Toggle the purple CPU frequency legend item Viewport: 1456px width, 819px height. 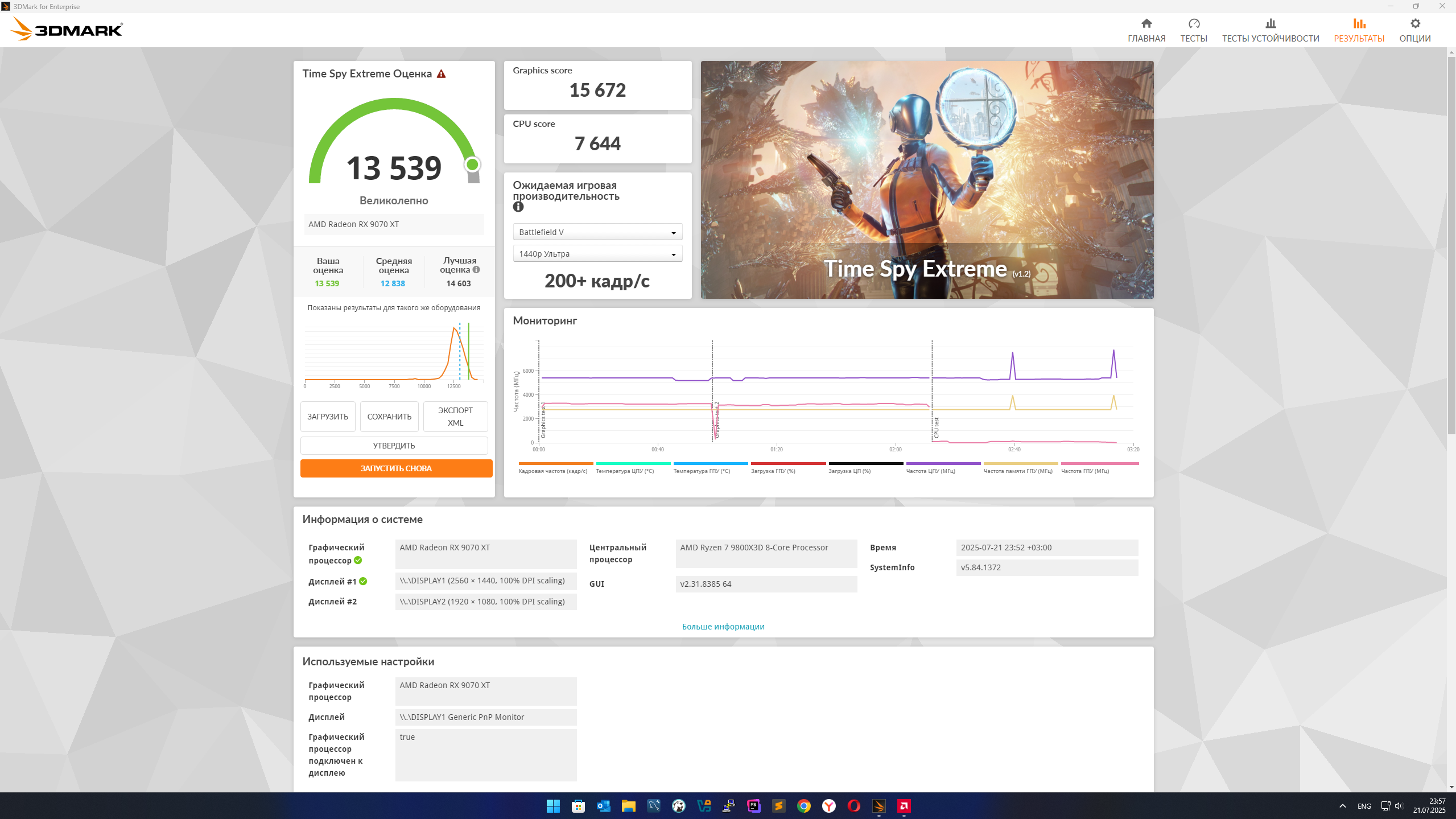point(943,467)
